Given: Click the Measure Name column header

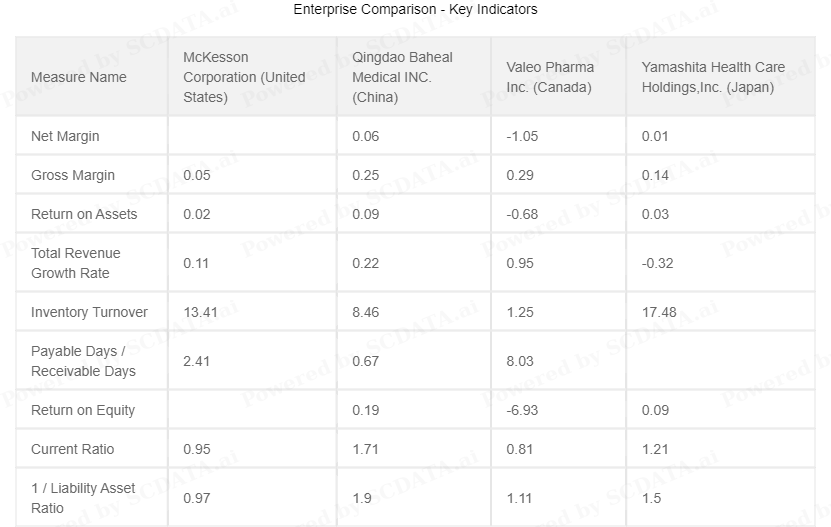Looking at the screenshot, I should 78,77.
